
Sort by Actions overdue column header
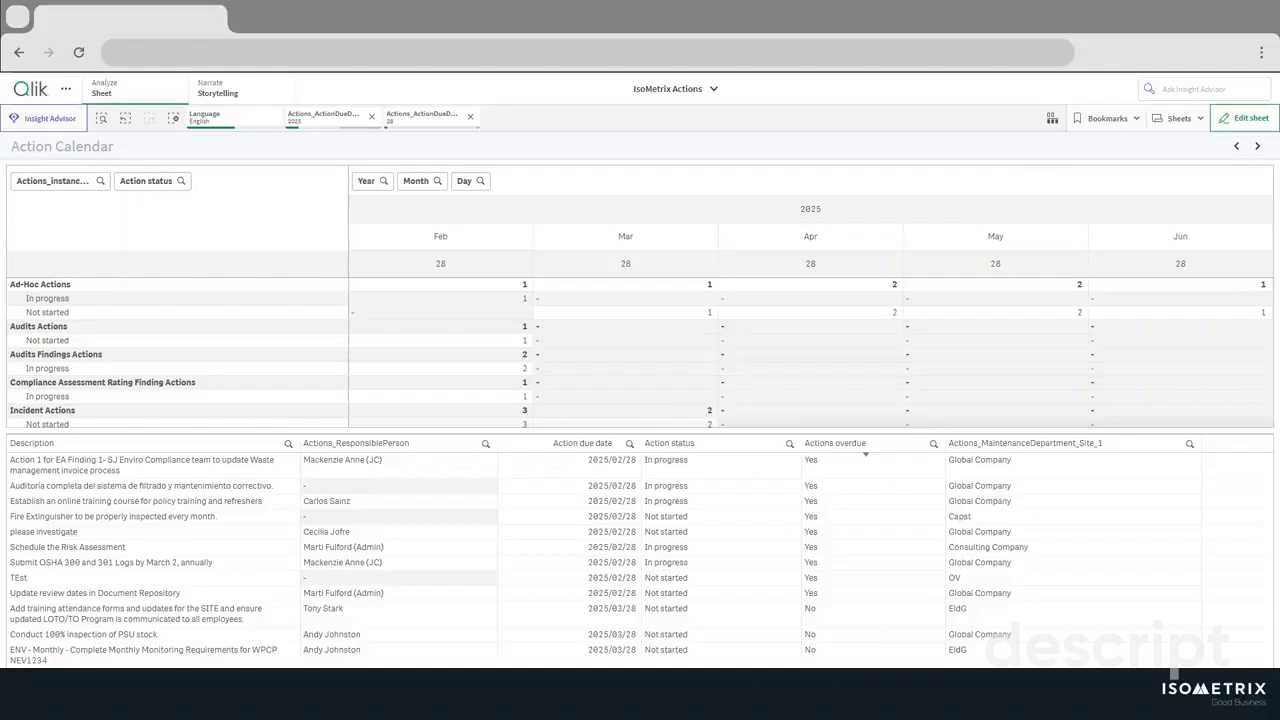click(835, 443)
